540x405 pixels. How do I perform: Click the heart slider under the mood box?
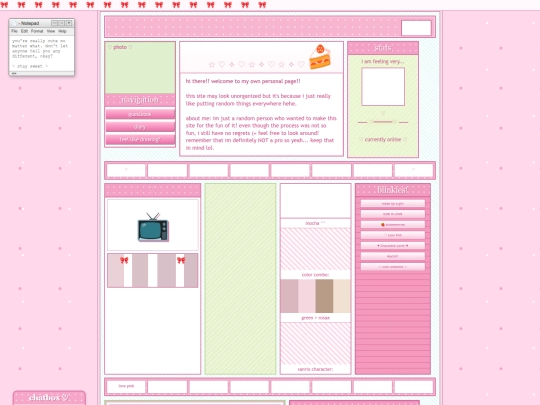[x=383, y=122]
